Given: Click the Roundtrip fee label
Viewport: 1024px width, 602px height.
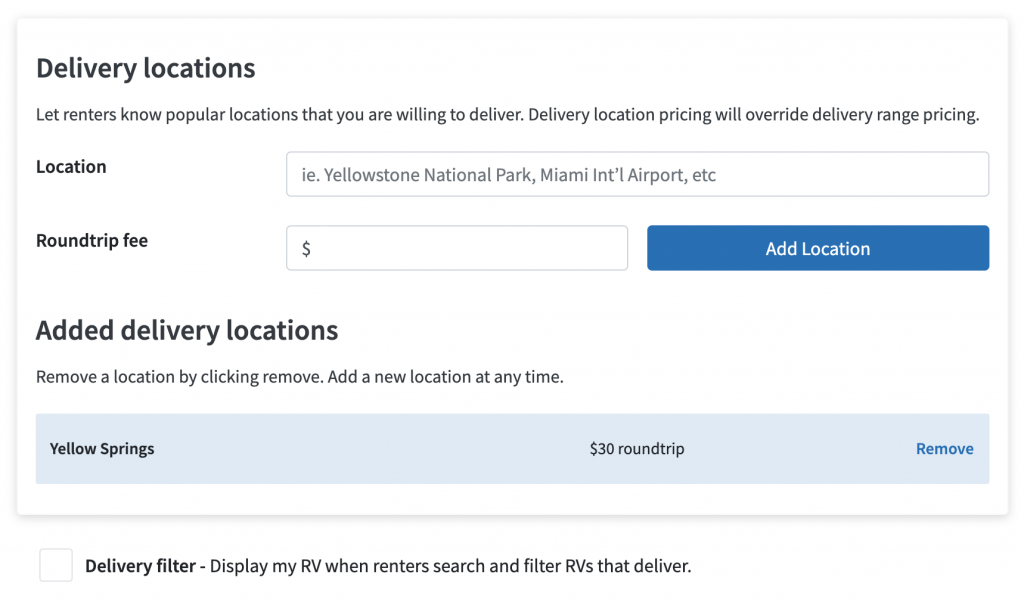Looking at the screenshot, I should (92, 240).
